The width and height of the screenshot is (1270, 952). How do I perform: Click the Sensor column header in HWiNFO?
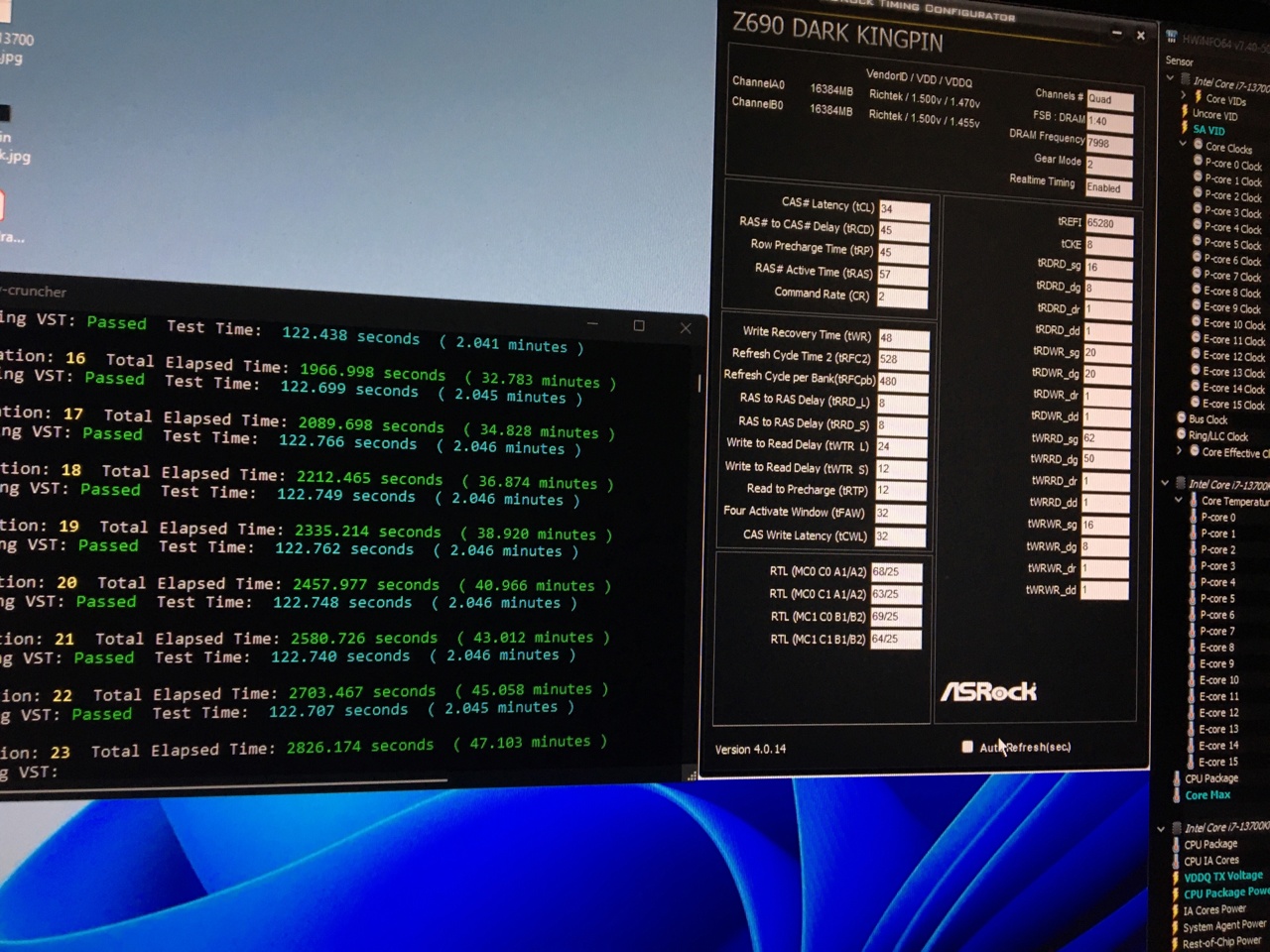click(x=1179, y=61)
